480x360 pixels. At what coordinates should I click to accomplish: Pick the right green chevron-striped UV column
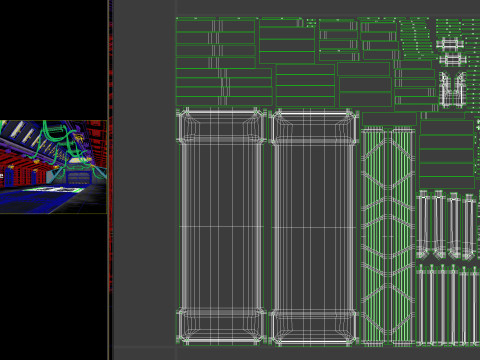tap(403, 237)
